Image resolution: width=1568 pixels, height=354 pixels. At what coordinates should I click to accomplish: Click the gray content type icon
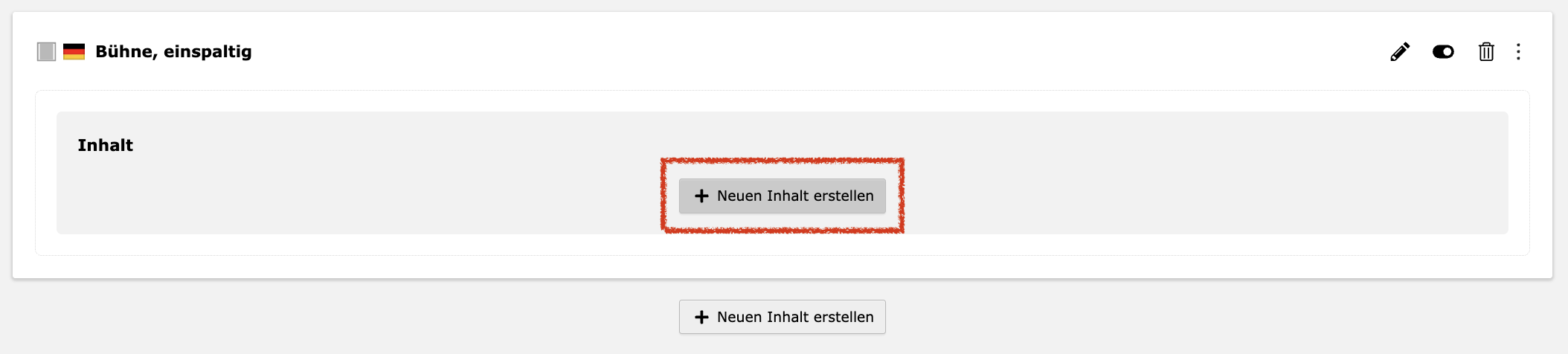(46, 52)
